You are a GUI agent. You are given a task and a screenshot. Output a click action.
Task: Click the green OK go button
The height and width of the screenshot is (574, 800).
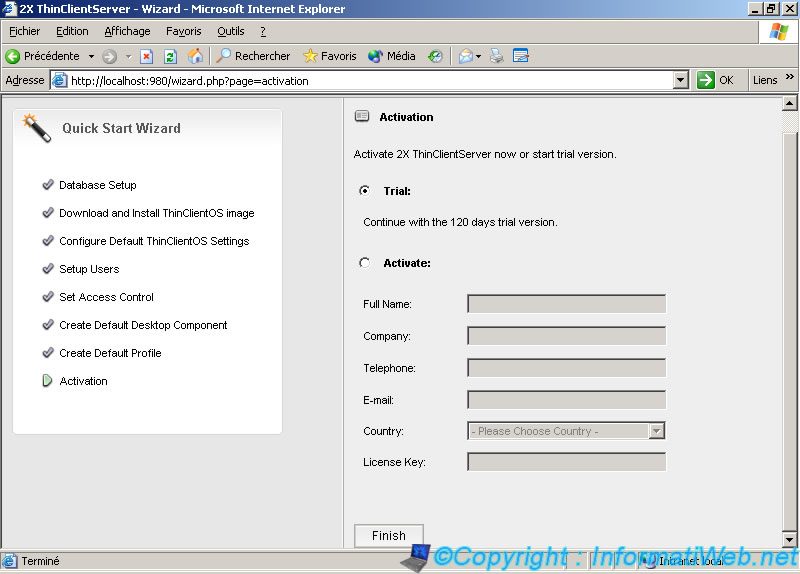pyautogui.click(x=715, y=80)
